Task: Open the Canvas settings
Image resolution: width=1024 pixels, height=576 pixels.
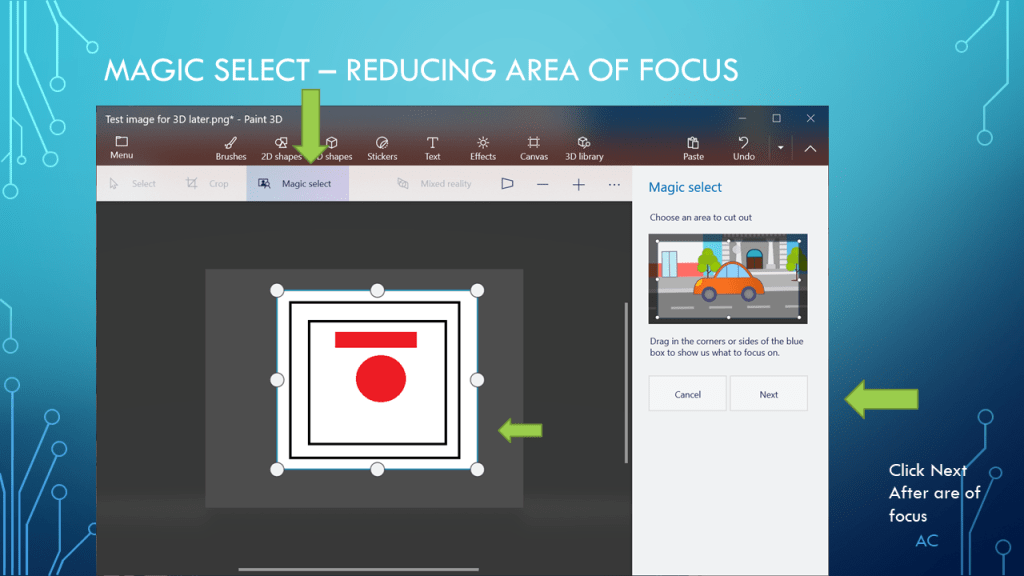Action: [534, 148]
